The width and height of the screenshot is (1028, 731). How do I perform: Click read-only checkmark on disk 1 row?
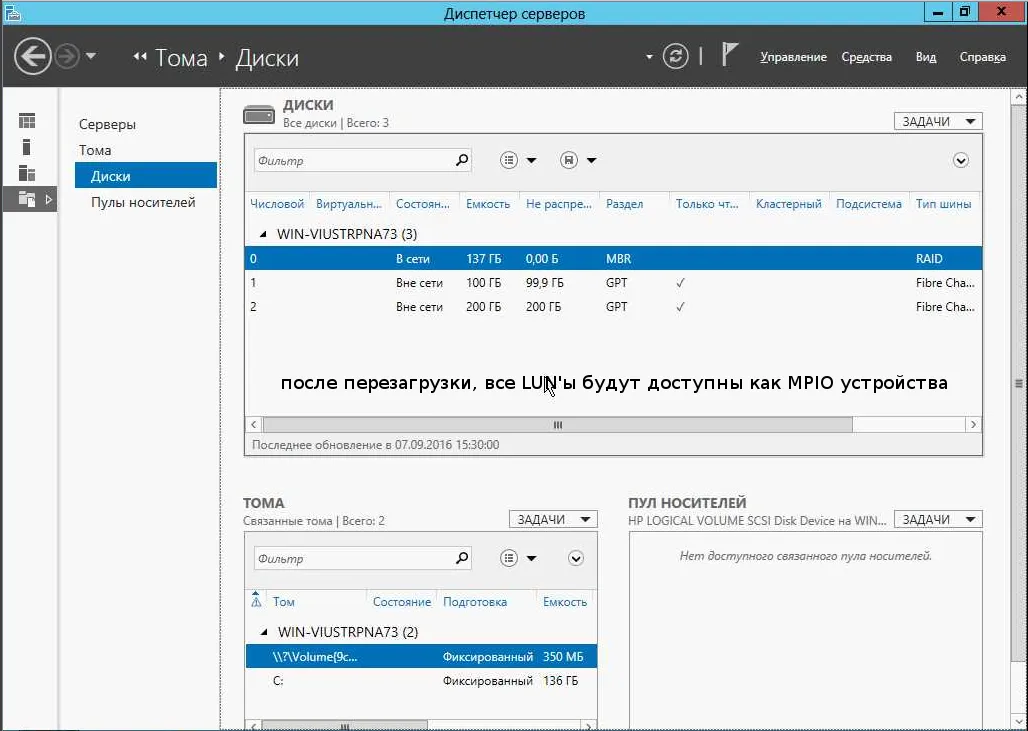tap(681, 283)
